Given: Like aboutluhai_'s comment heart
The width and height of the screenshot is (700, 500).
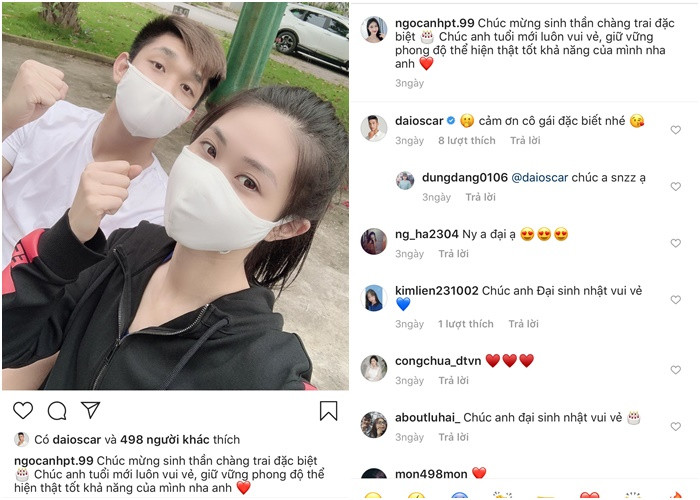Looking at the screenshot, I should coord(675,427).
